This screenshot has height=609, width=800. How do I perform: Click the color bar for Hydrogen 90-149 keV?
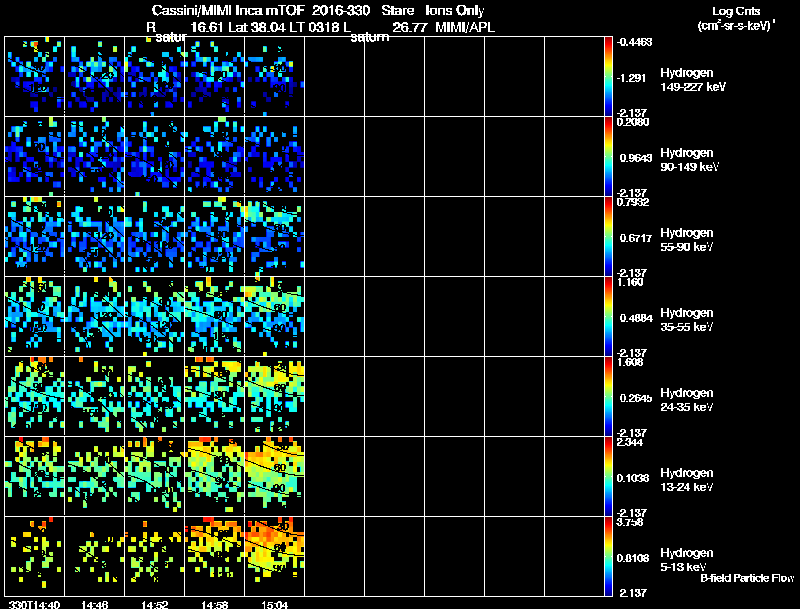[608, 156]
